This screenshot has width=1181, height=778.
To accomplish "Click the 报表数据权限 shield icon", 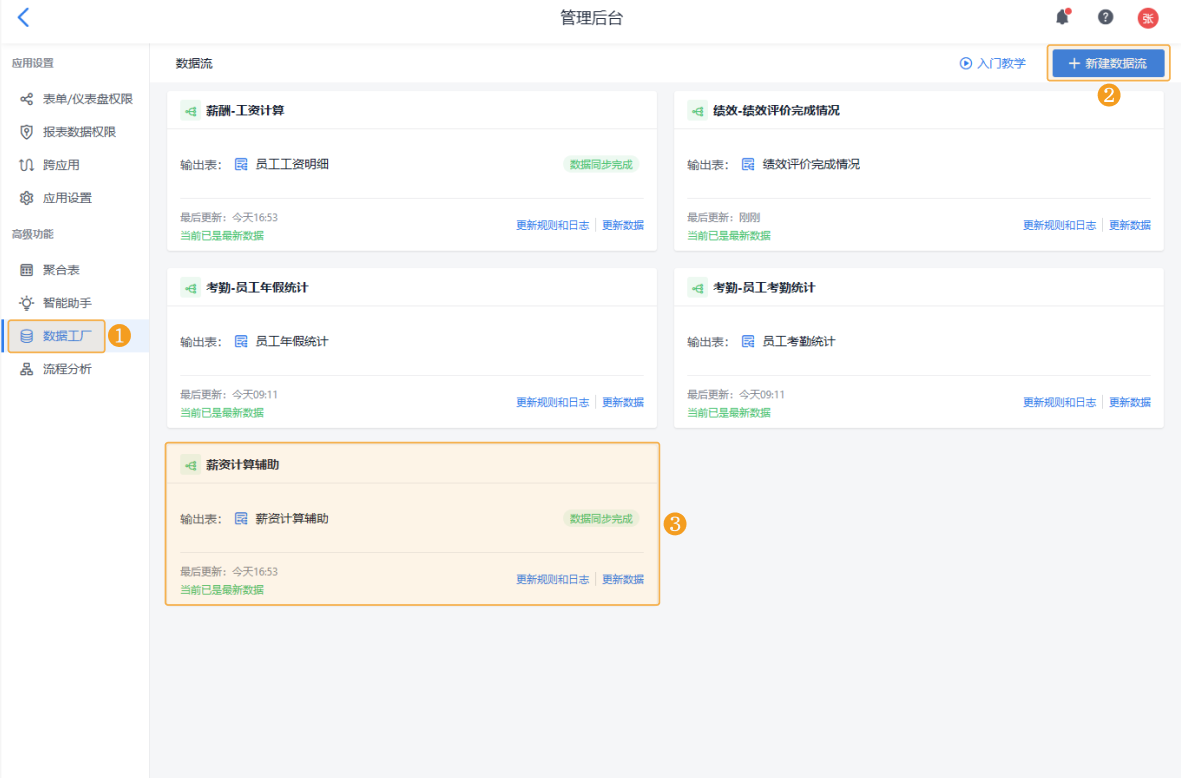I will click(26, 132).
